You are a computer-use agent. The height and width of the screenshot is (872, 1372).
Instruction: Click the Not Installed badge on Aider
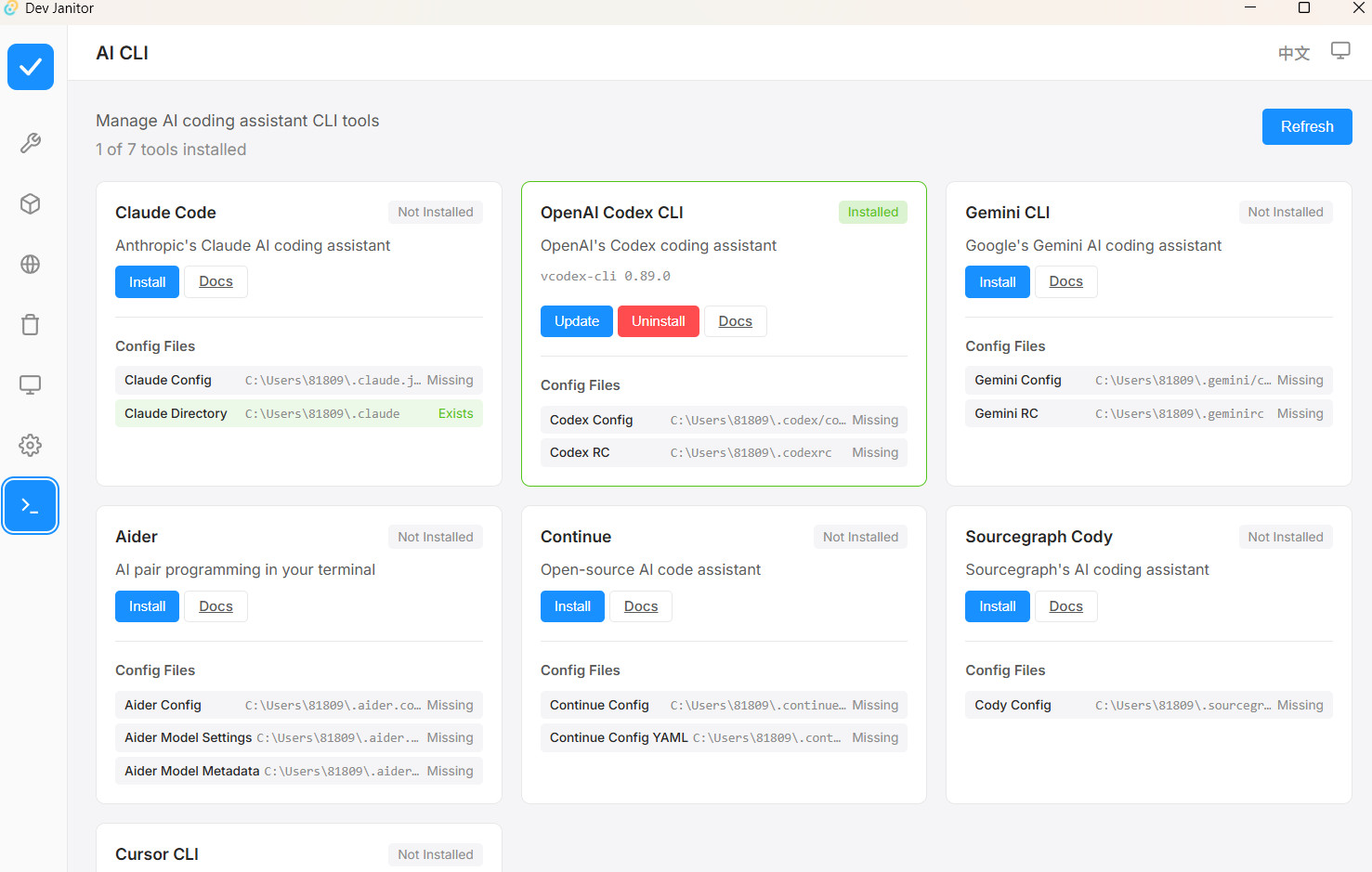[436, 537]
